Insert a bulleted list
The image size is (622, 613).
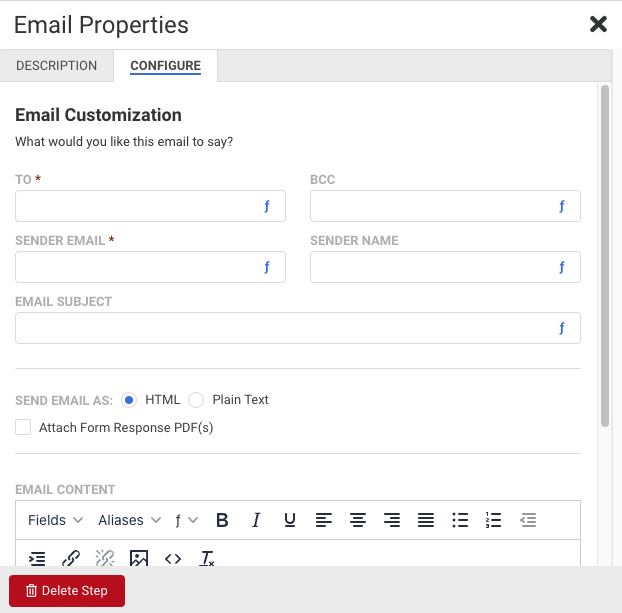460,520
